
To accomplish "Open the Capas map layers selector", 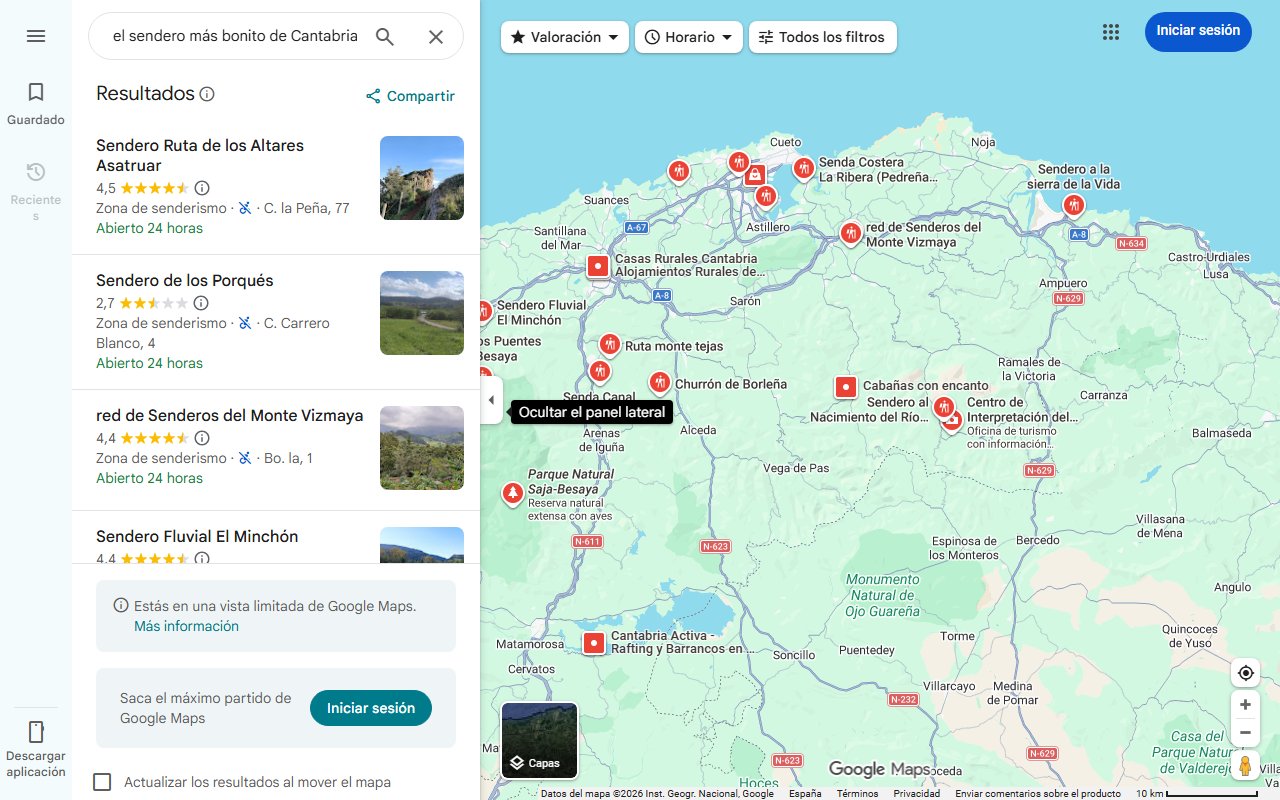I will [x=538, y=741].
